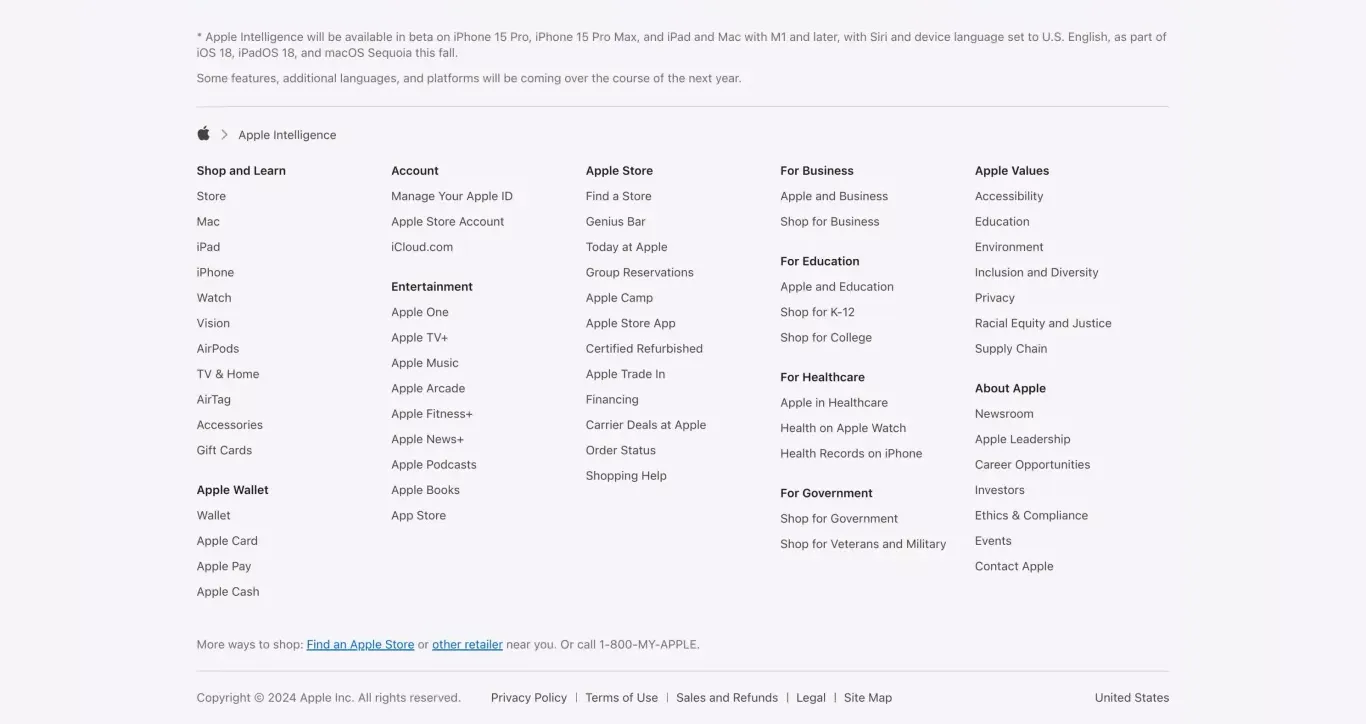Visit Apple Arcade link
Screen dimensions: 1366x724
click(x=428, y=389)
